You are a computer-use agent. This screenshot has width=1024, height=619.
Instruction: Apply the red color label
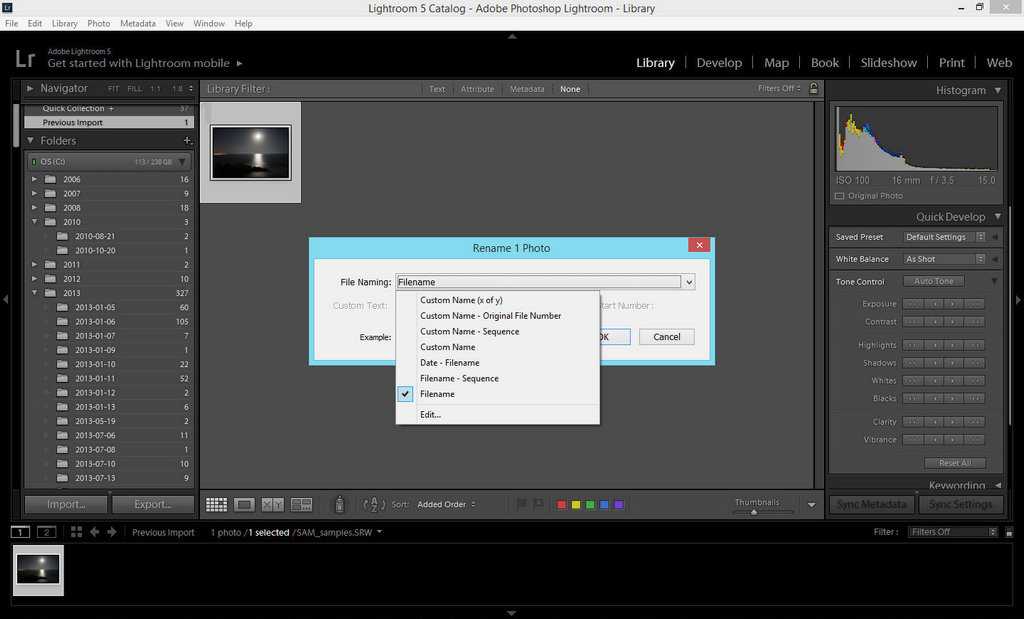click(x=561, y=505)
